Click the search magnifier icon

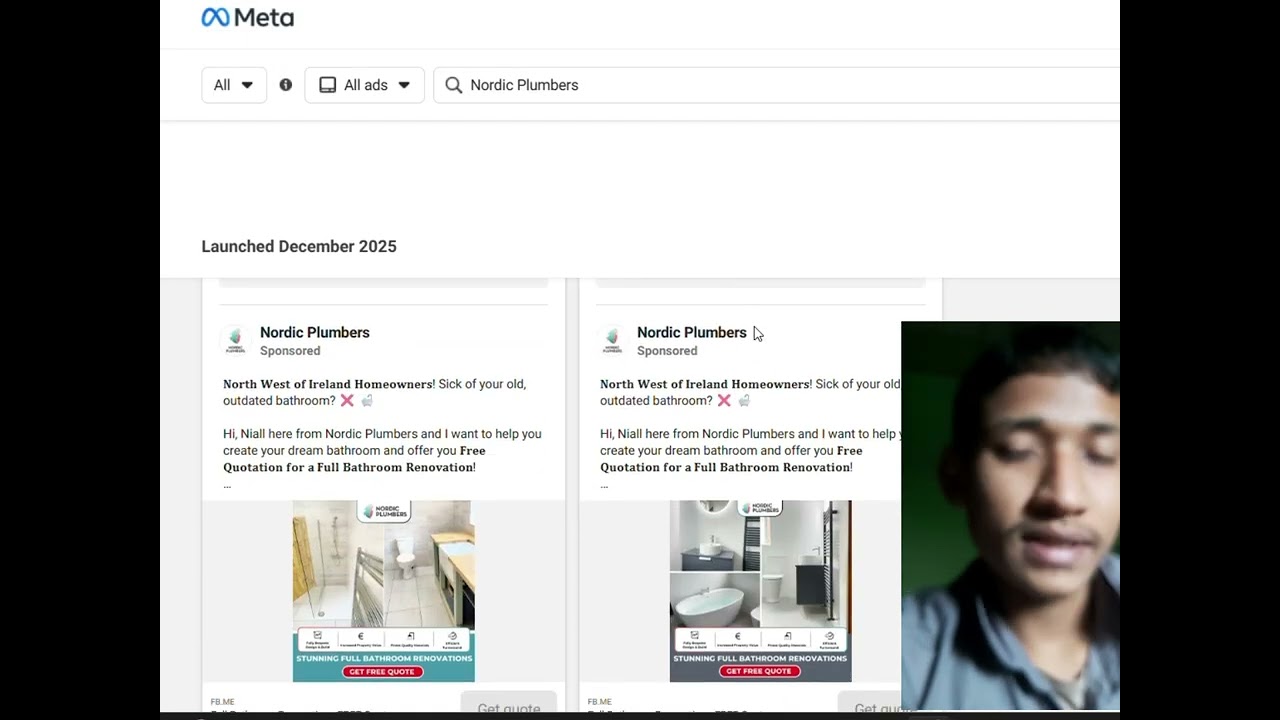[453, 85]
